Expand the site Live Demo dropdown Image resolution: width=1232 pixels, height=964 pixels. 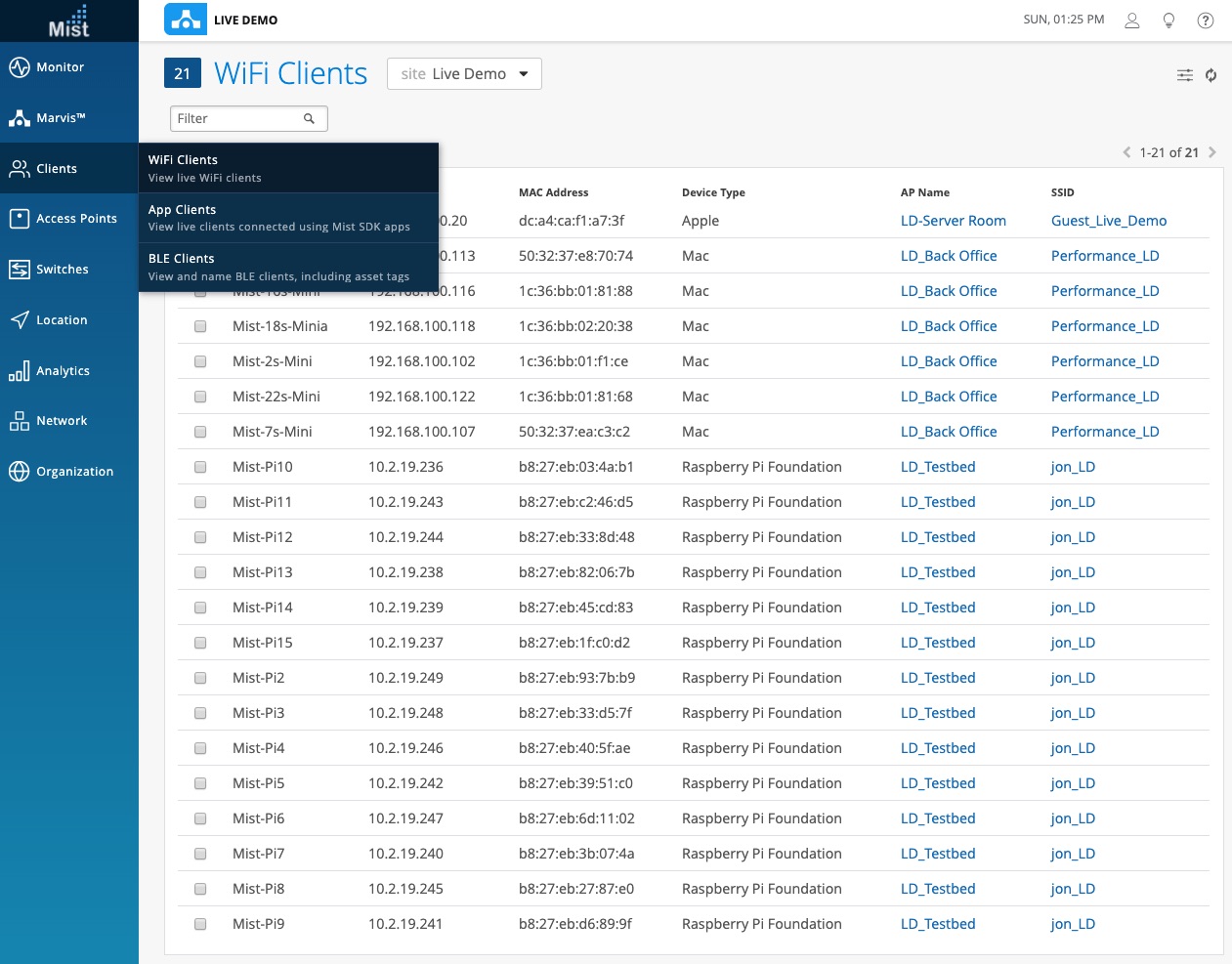point(464,74)
